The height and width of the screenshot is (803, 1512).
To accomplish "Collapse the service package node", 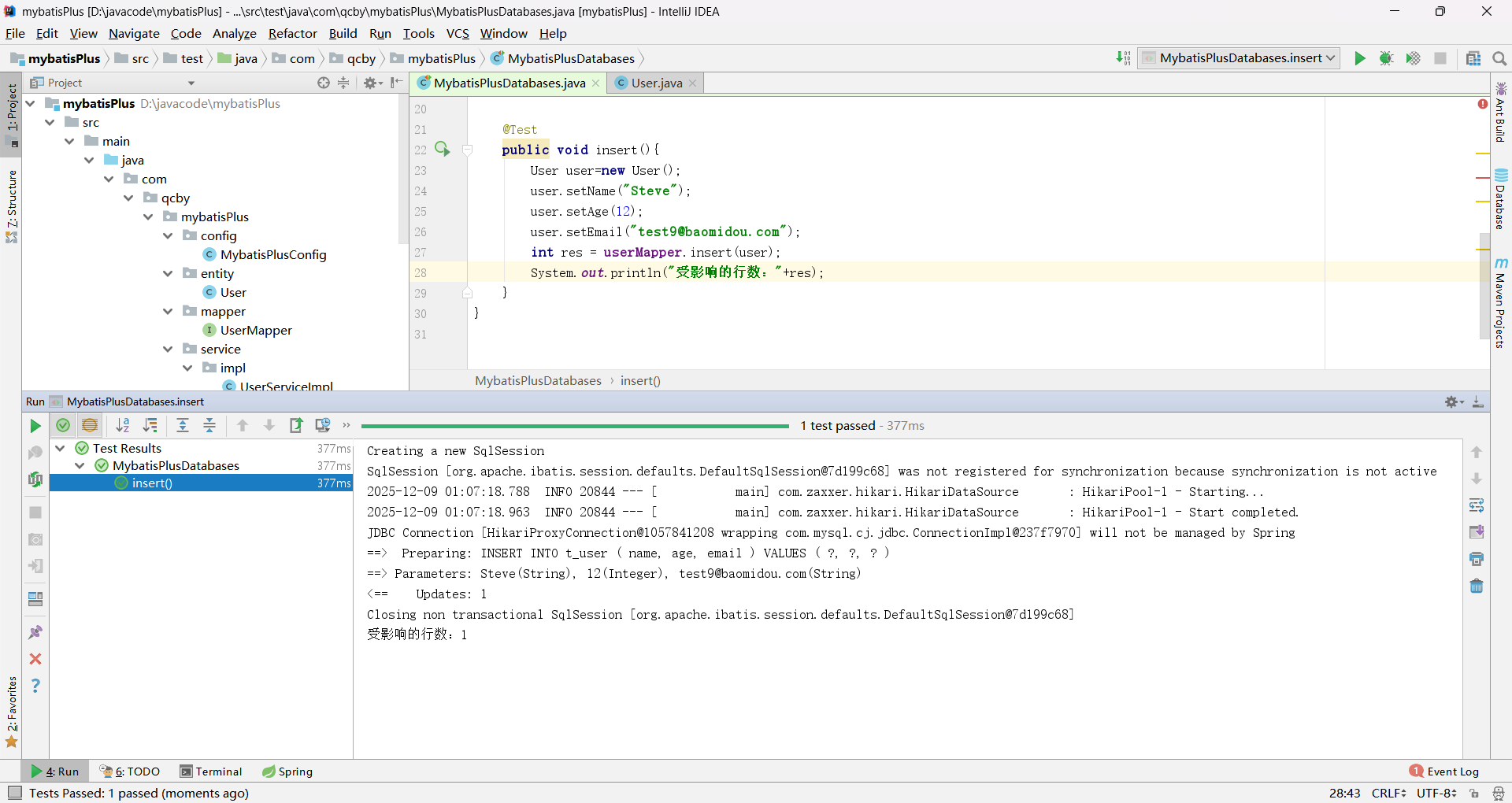I will pyautogui.click(x=168, y=349).
